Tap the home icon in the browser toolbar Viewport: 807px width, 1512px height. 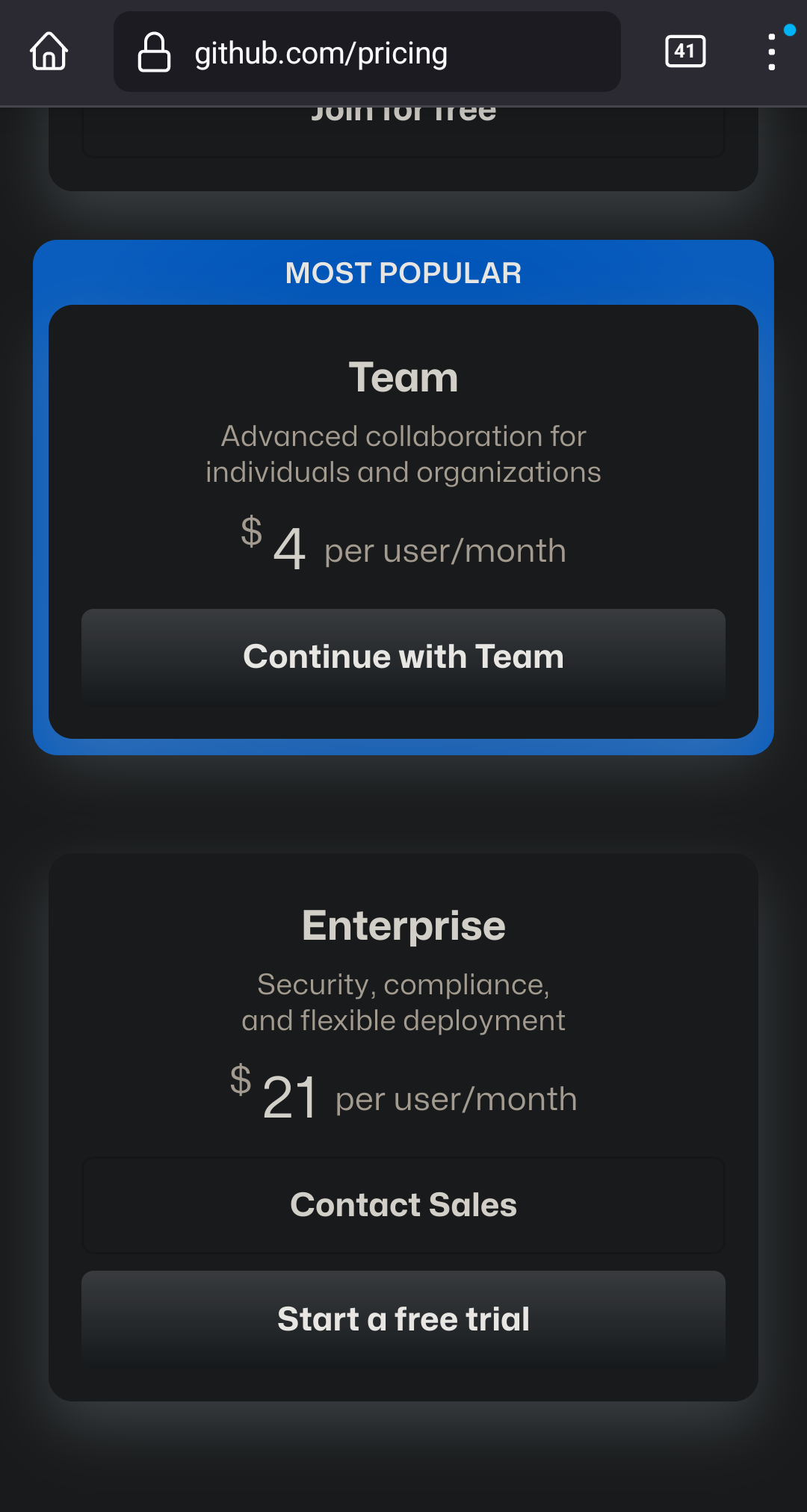pyautogui.click(x=49, y=52)
